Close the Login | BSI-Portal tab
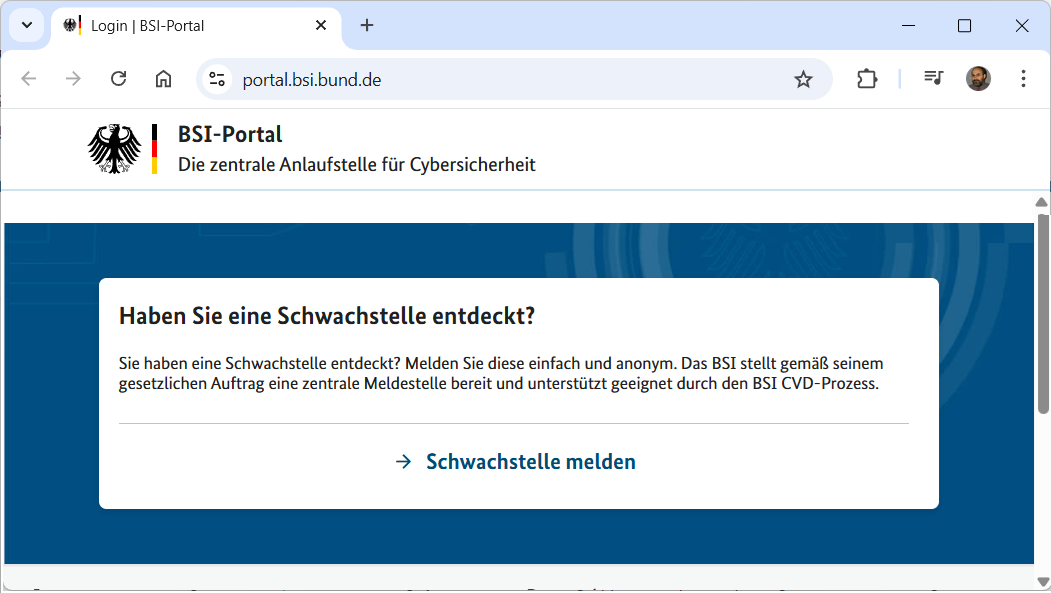 click(x=321, y=26)
